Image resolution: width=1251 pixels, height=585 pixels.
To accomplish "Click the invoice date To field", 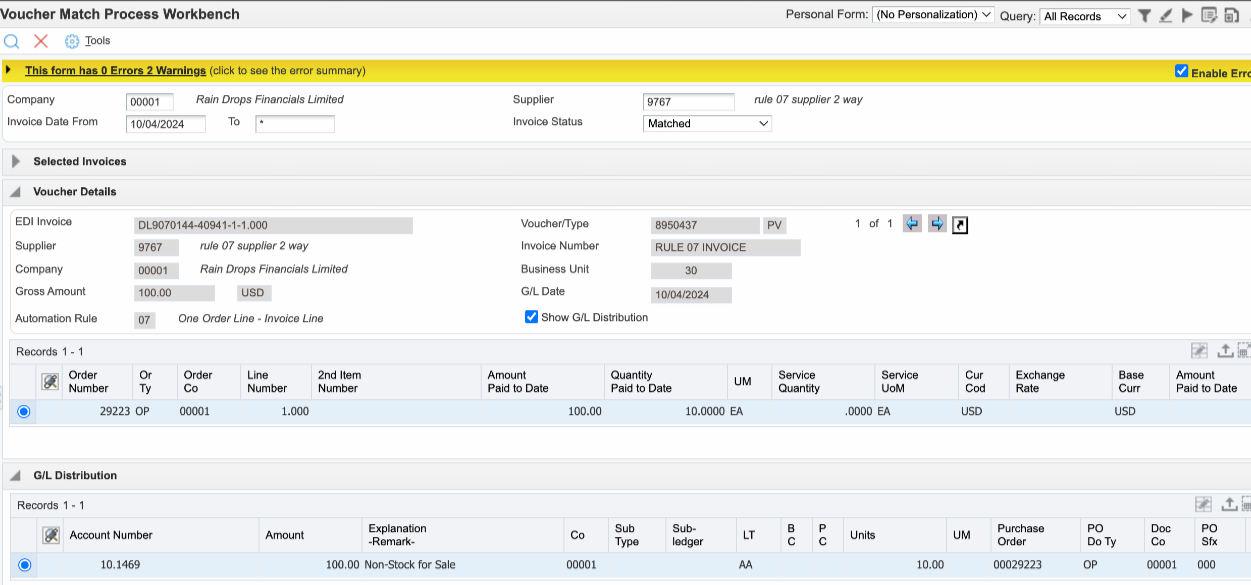I will (x=295, y=124).
